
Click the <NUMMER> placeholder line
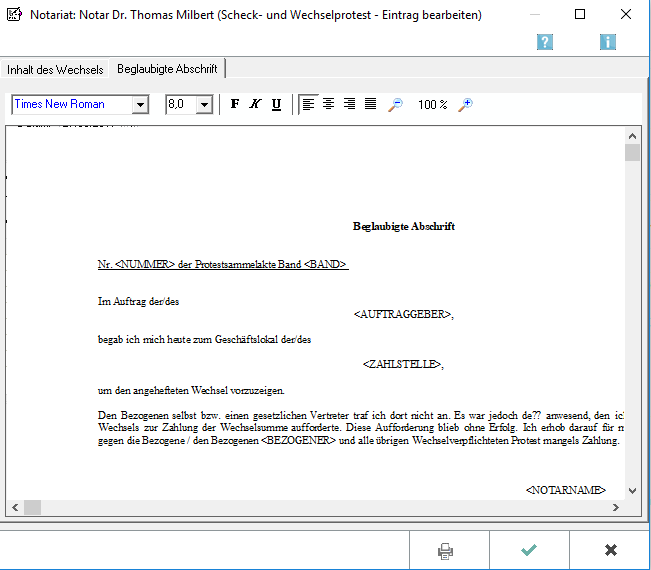(x=223, y=264)
